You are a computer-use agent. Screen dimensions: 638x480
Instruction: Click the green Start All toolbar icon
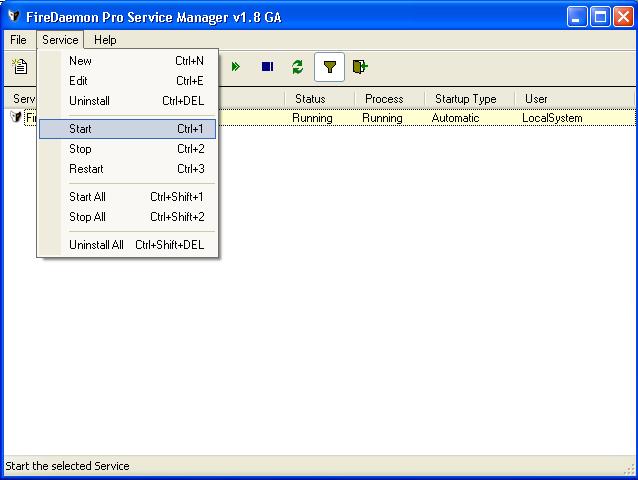tap(235, 66)
